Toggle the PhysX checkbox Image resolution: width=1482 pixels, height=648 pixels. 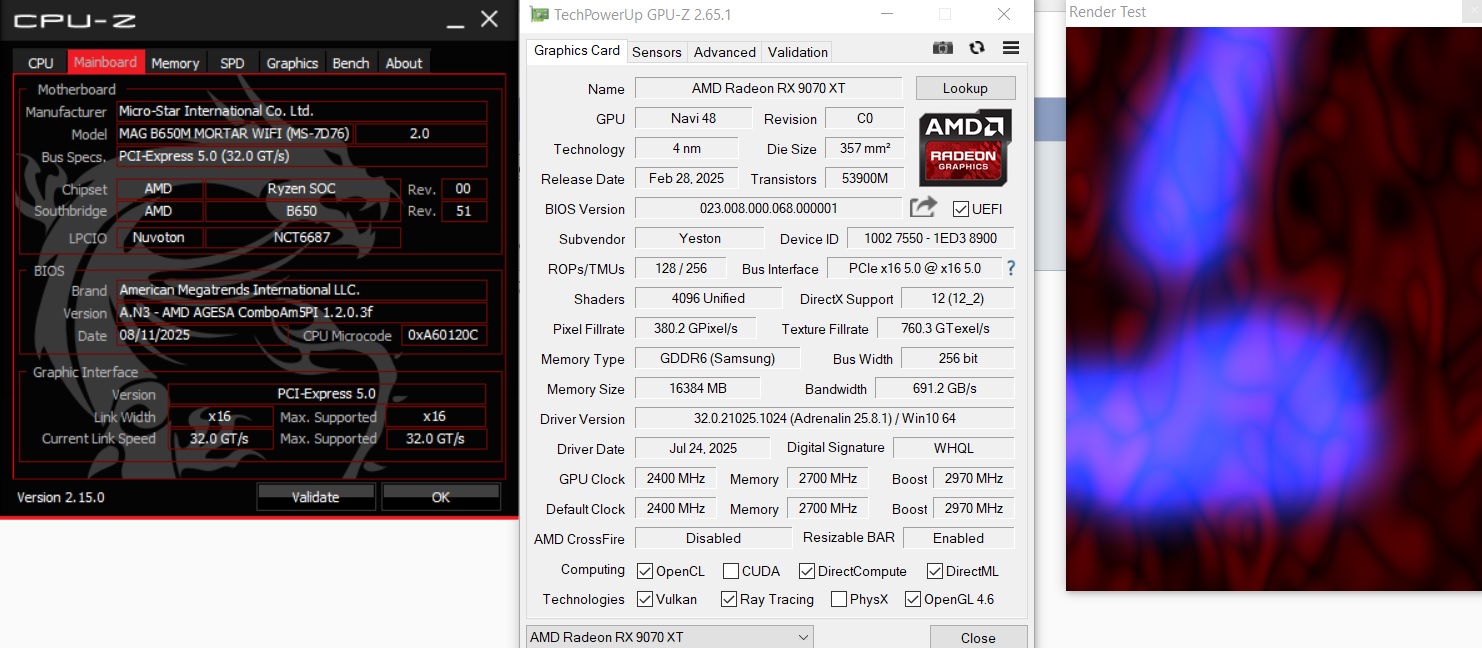click(x=839, y=599)
